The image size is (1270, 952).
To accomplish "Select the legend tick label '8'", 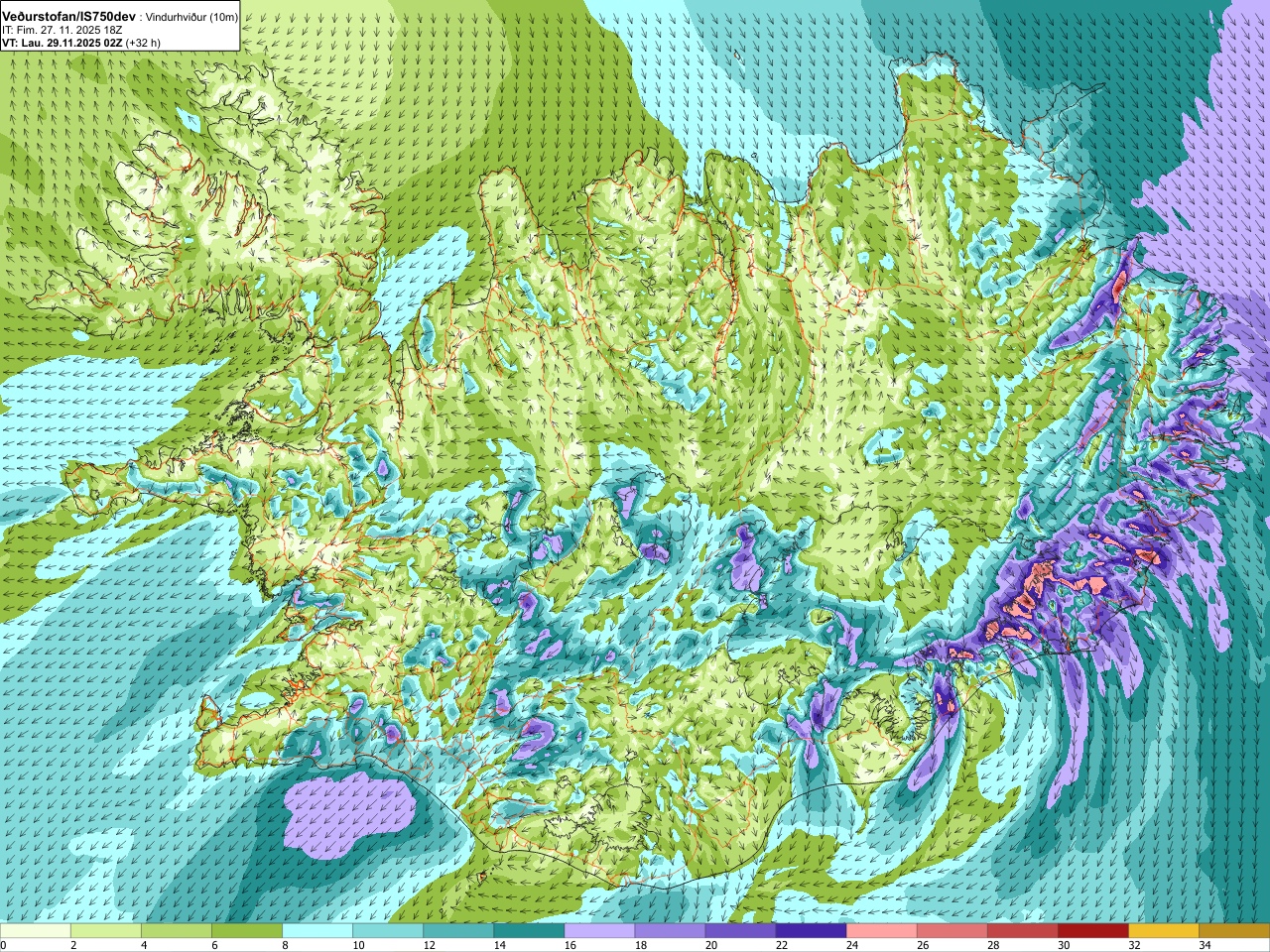I will pos(284,945).
